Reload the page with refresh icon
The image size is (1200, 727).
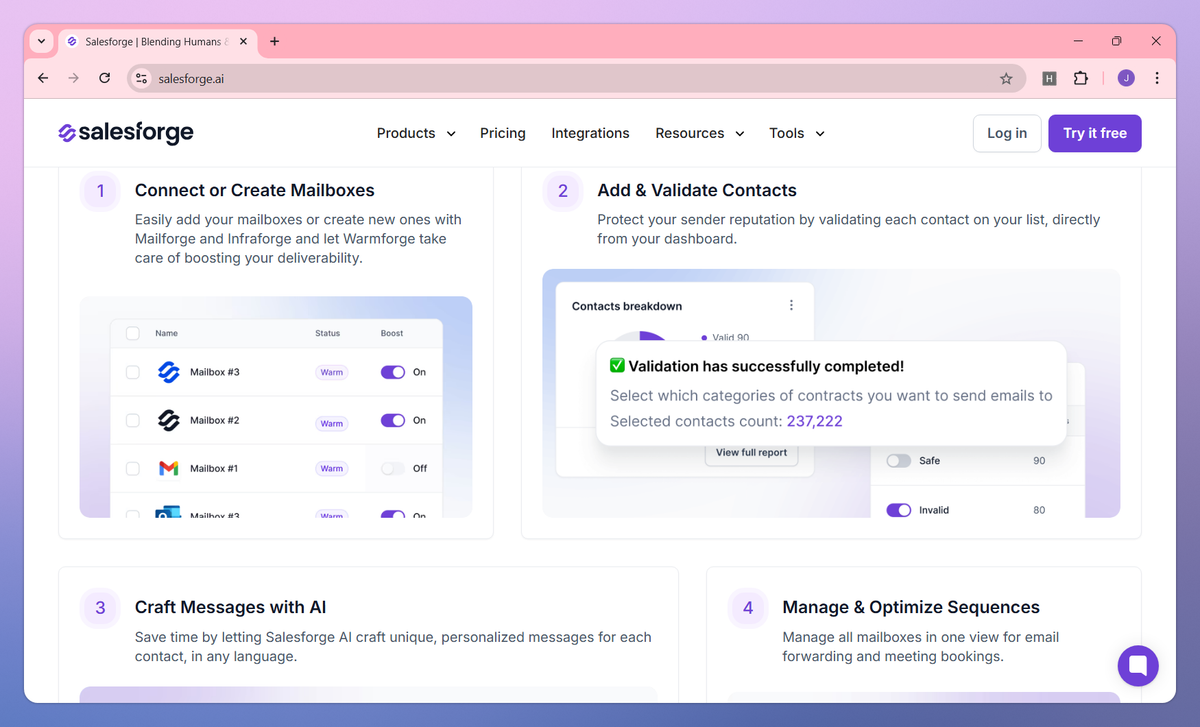point(104,78)
